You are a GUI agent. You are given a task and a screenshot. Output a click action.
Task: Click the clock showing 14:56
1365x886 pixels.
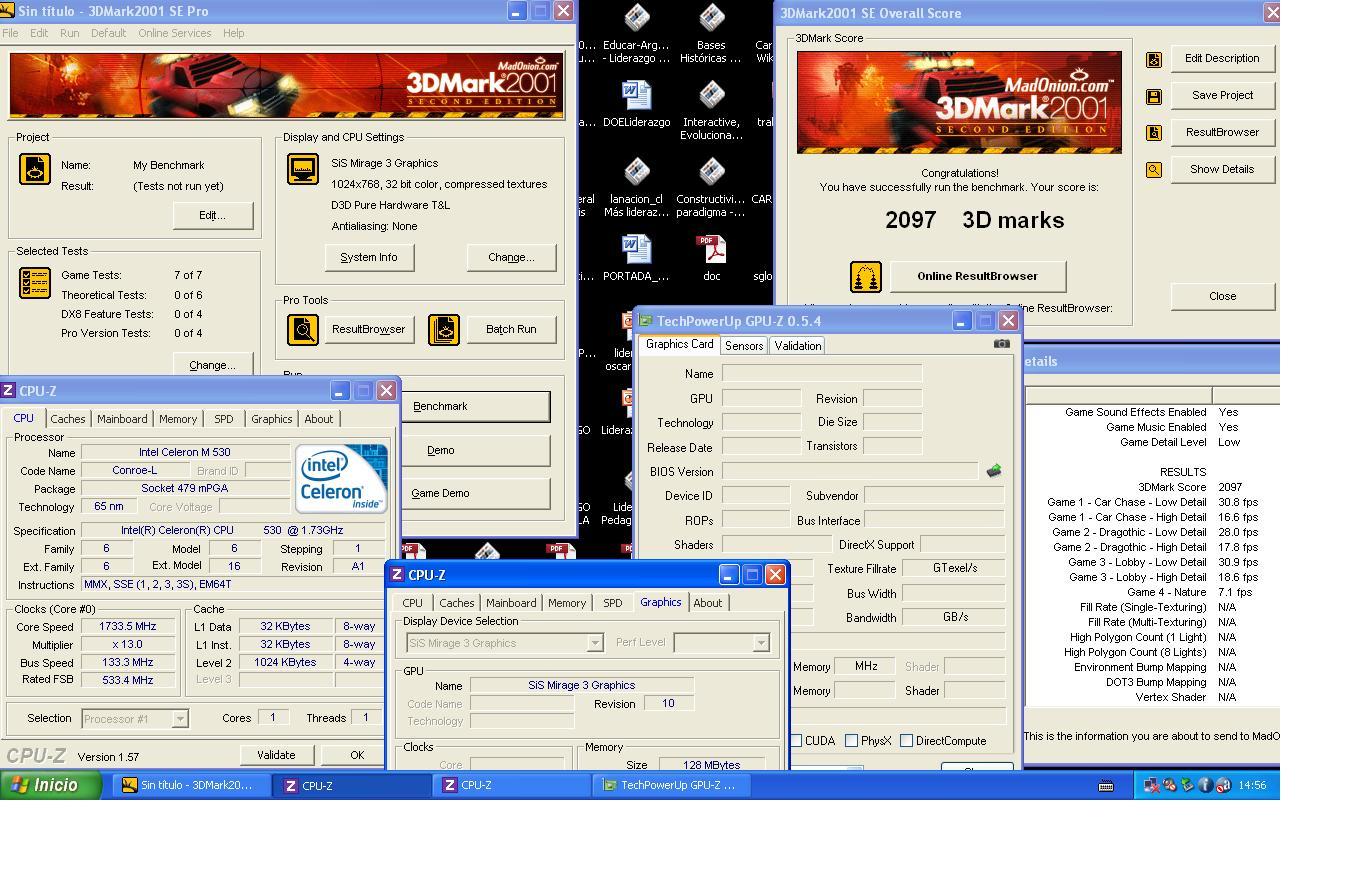pos(1252,786)
